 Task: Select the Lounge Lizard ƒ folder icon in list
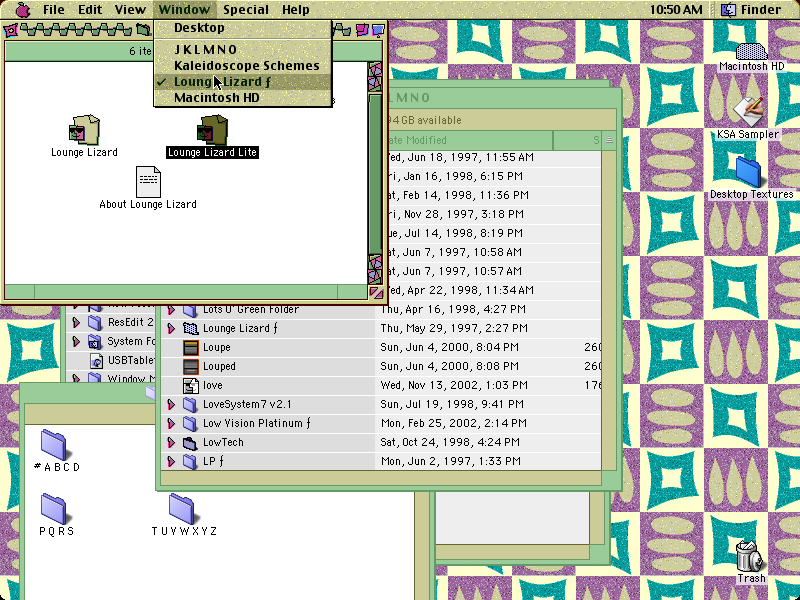point(190,329)
